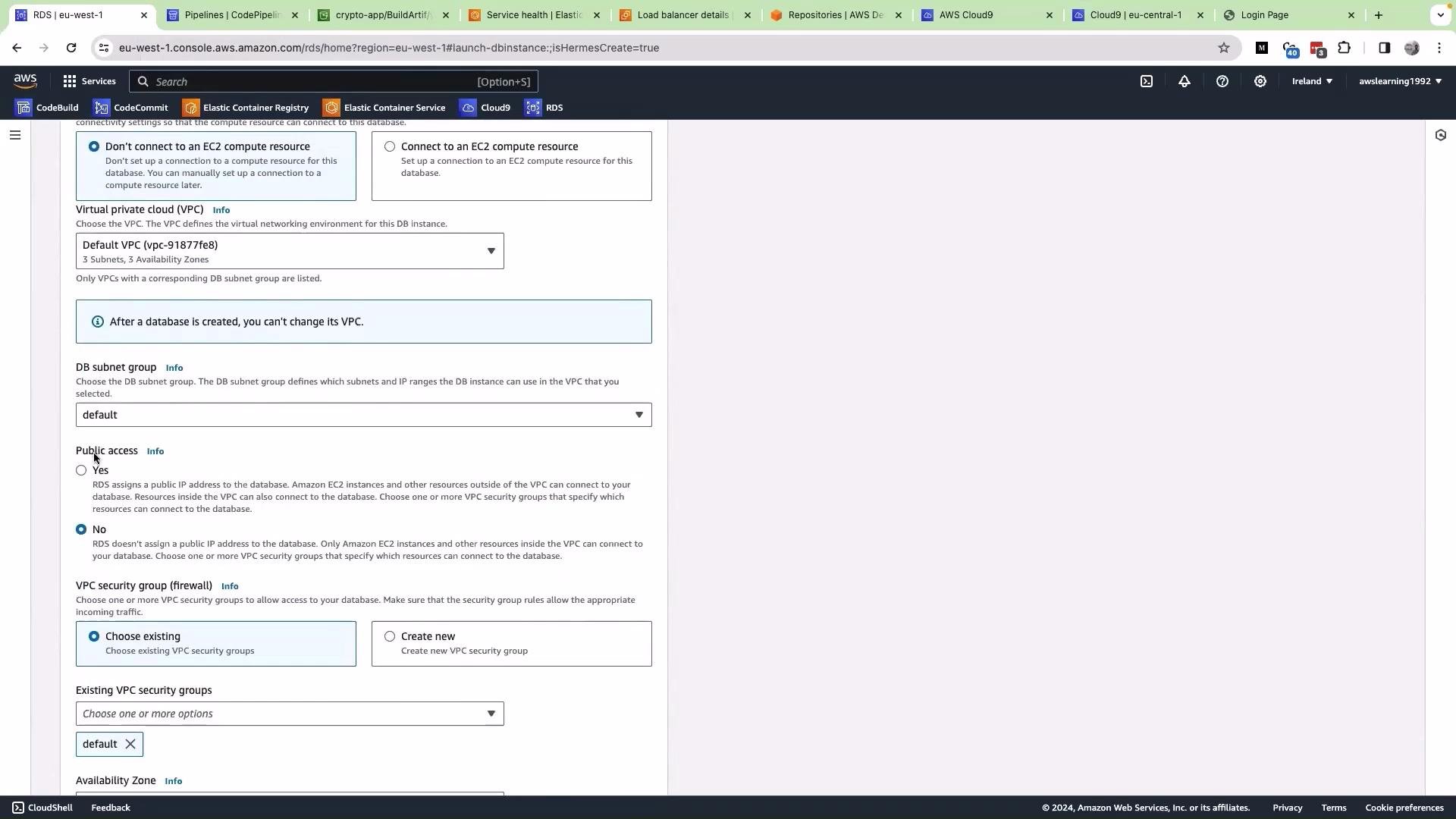Bookmark this page with the star
This screenshot has width=1456, height=819.
1224,48
